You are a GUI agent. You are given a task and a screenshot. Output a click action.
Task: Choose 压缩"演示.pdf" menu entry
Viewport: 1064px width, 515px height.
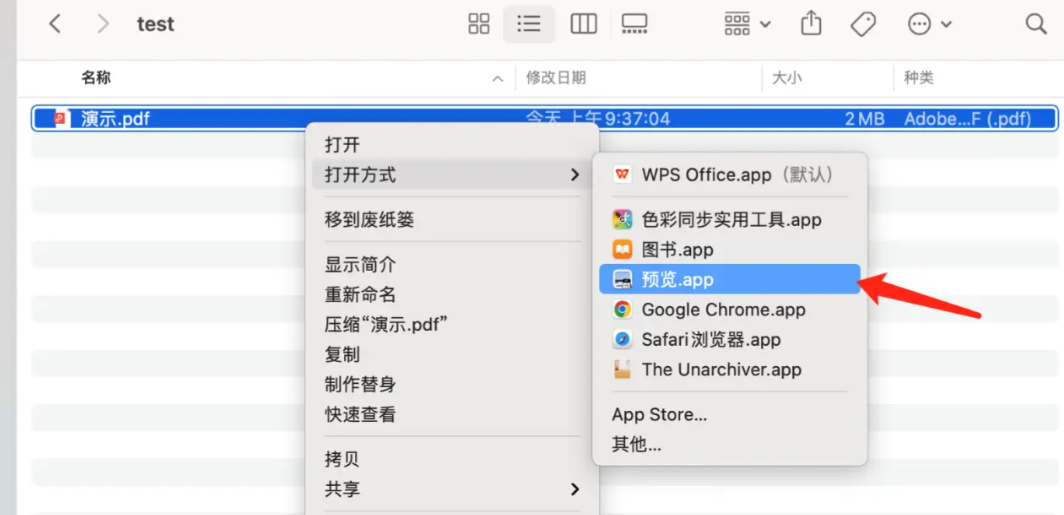(453, 324)
